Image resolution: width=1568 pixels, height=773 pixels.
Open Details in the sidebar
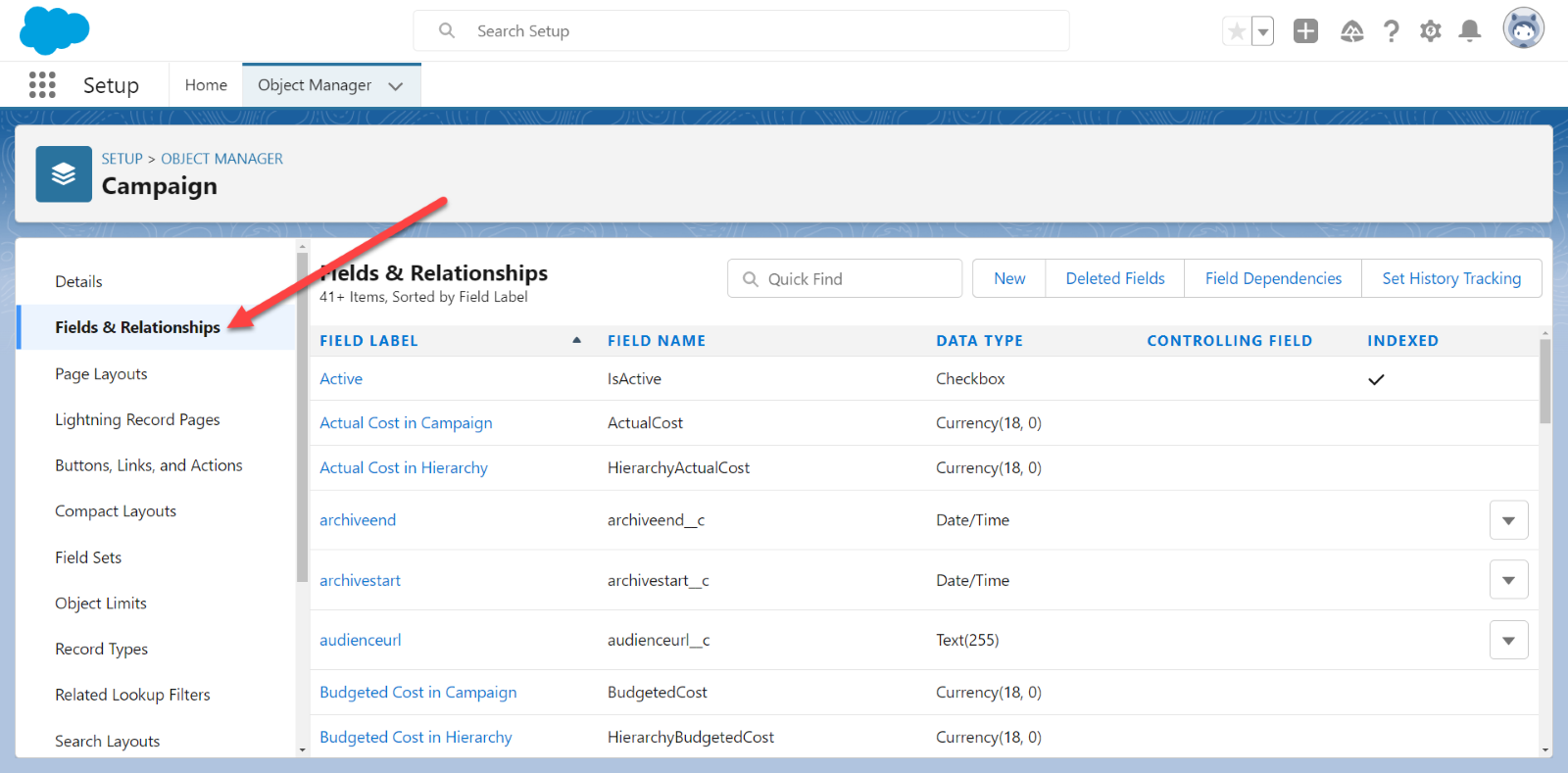(x=78, y=281)
